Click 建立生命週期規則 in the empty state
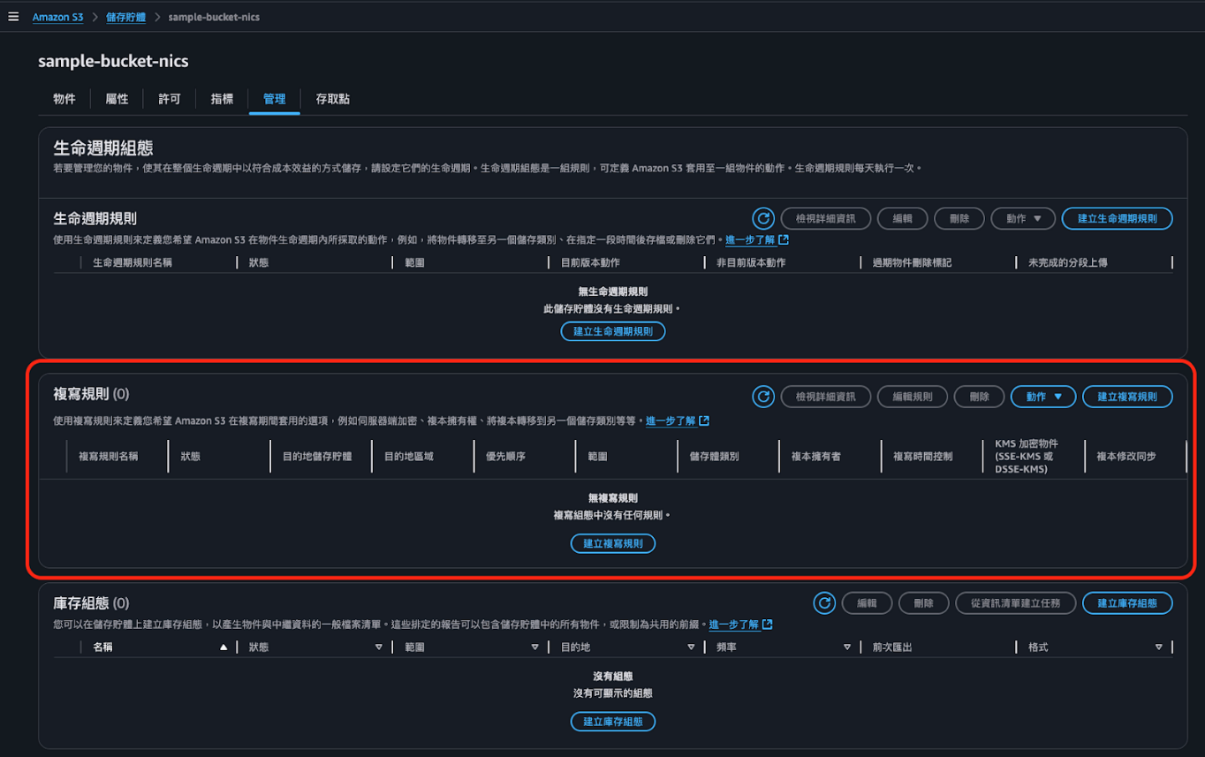This screenshot has height=757, width=1205. pos(613,331)
